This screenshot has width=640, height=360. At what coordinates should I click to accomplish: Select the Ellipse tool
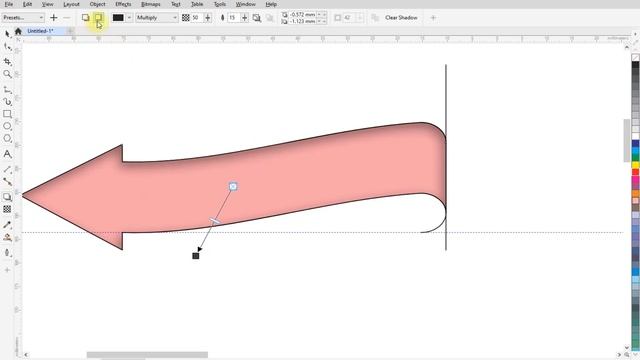tap(7, 126)
